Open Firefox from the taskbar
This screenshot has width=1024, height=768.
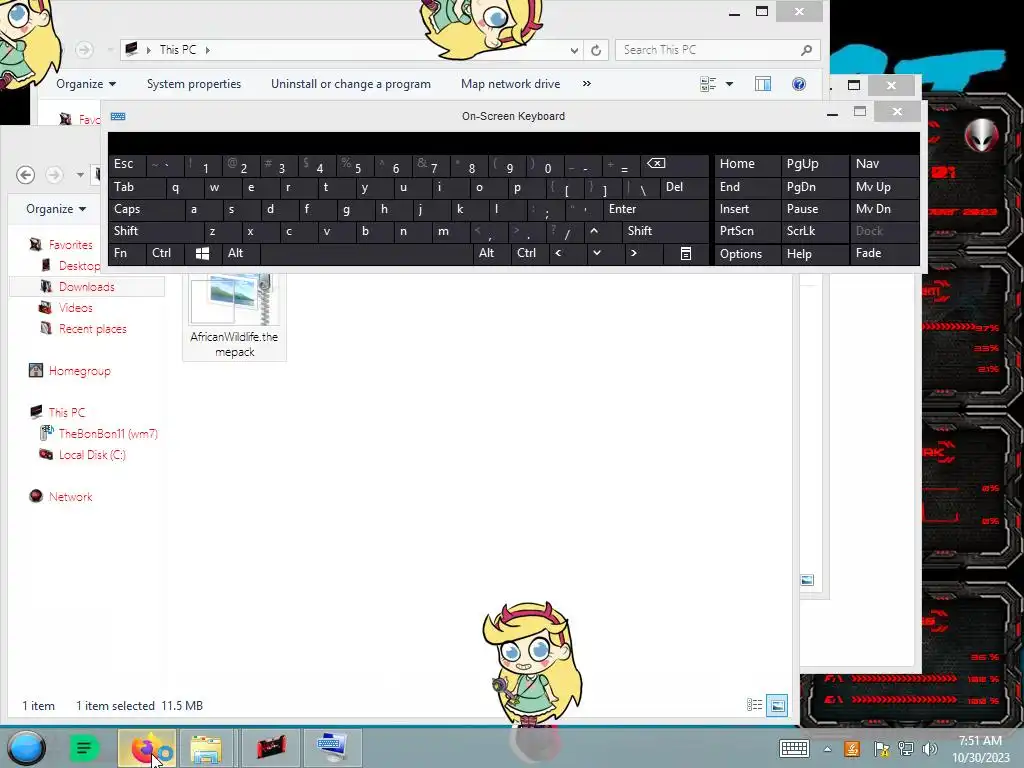click(147, 748)
